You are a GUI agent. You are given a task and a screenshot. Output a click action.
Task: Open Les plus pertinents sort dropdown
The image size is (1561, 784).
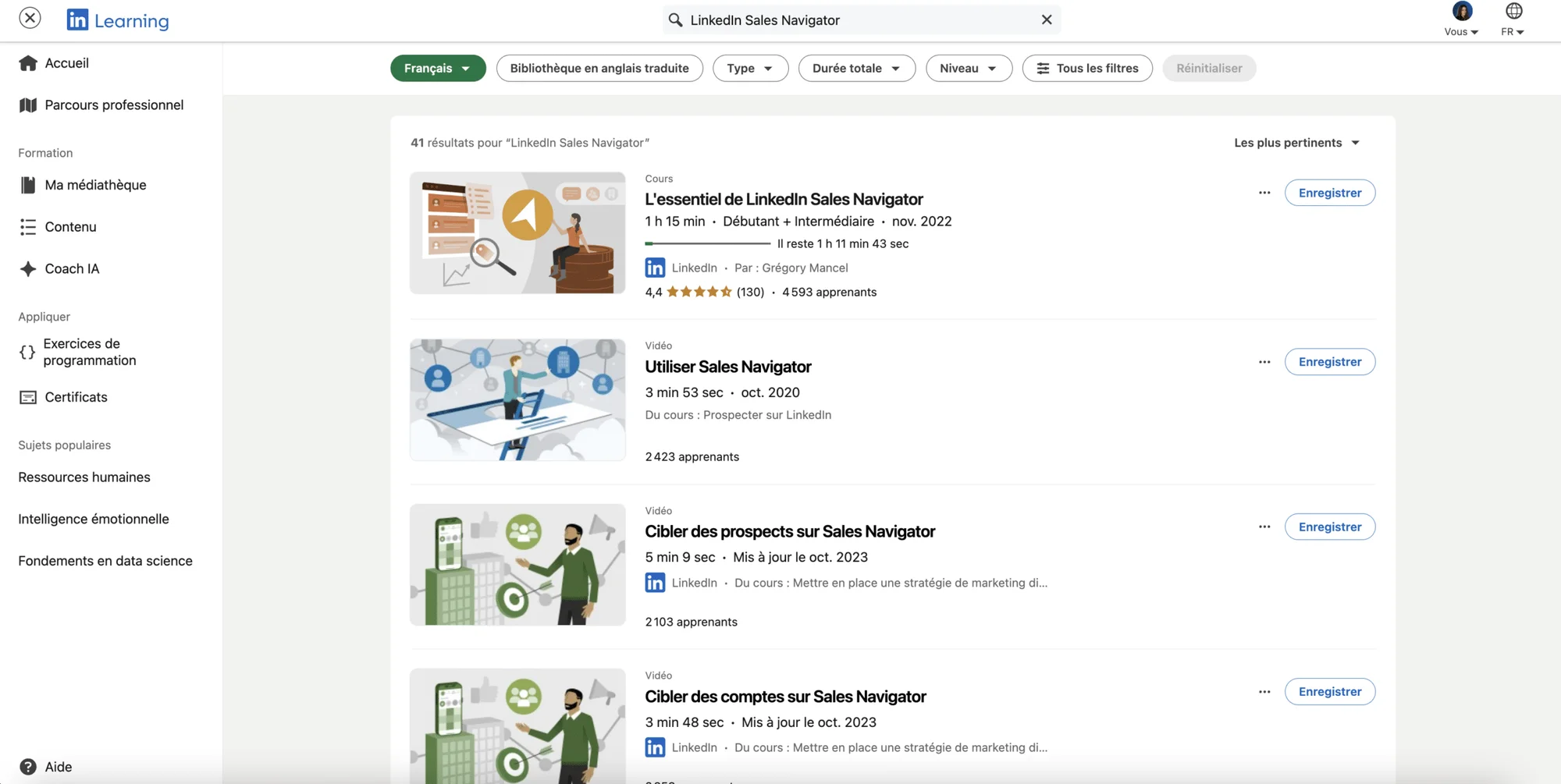pos(1296,143)
